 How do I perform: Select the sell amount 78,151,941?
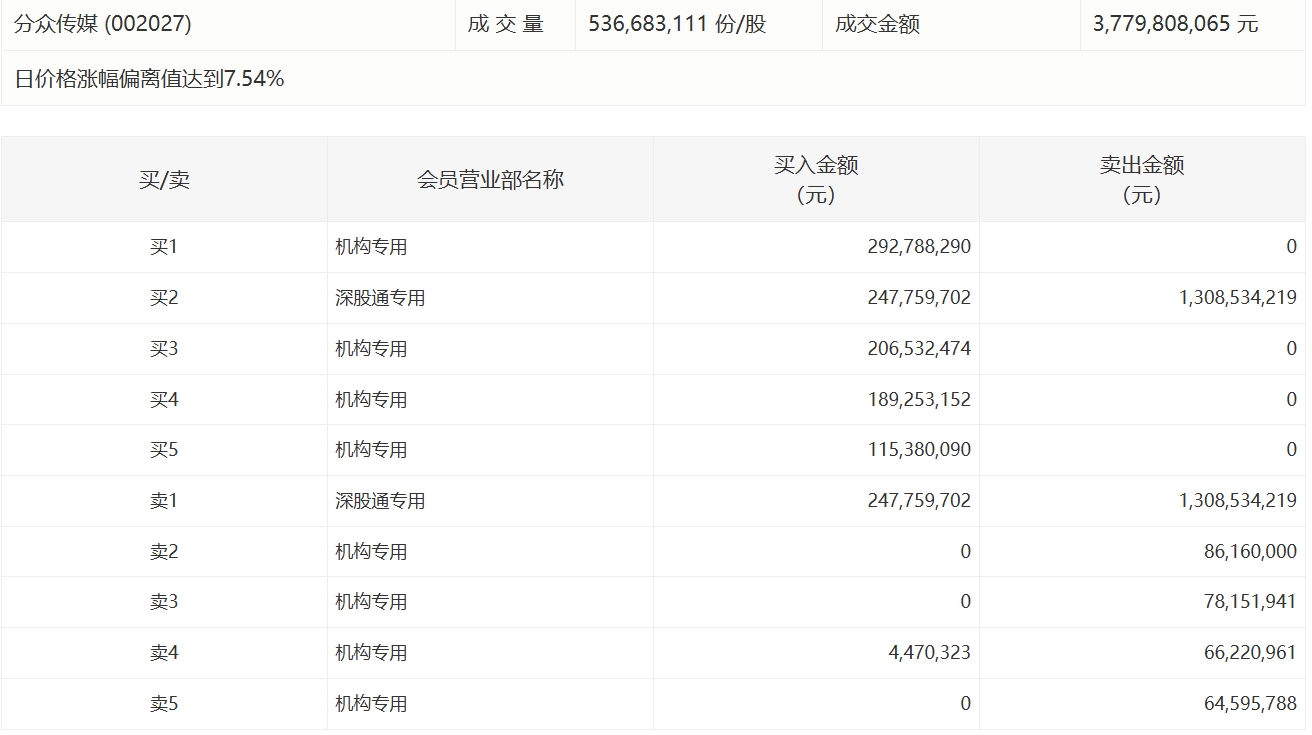(x=1250, y=602)
